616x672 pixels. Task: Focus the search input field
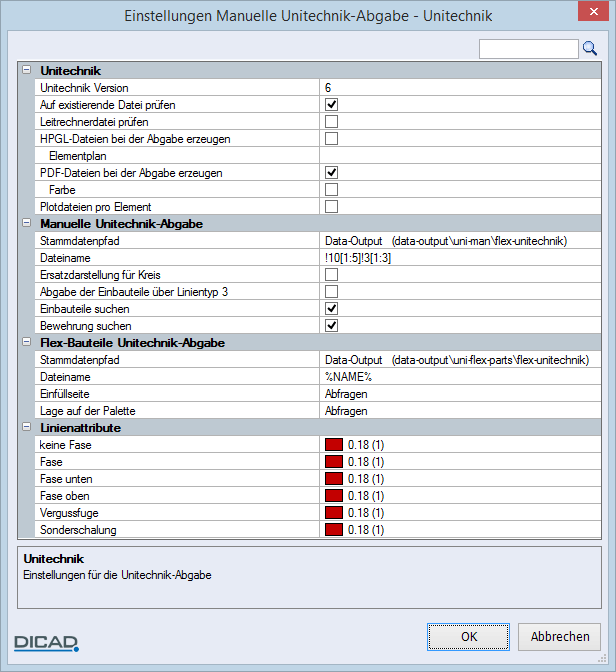[x=529, y=49]
